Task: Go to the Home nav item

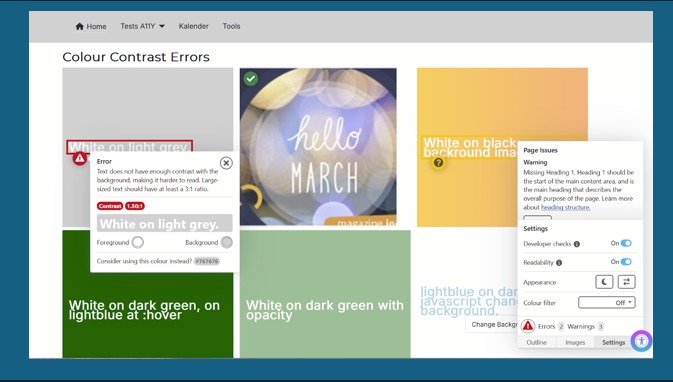Action: (x=91, y=26)
